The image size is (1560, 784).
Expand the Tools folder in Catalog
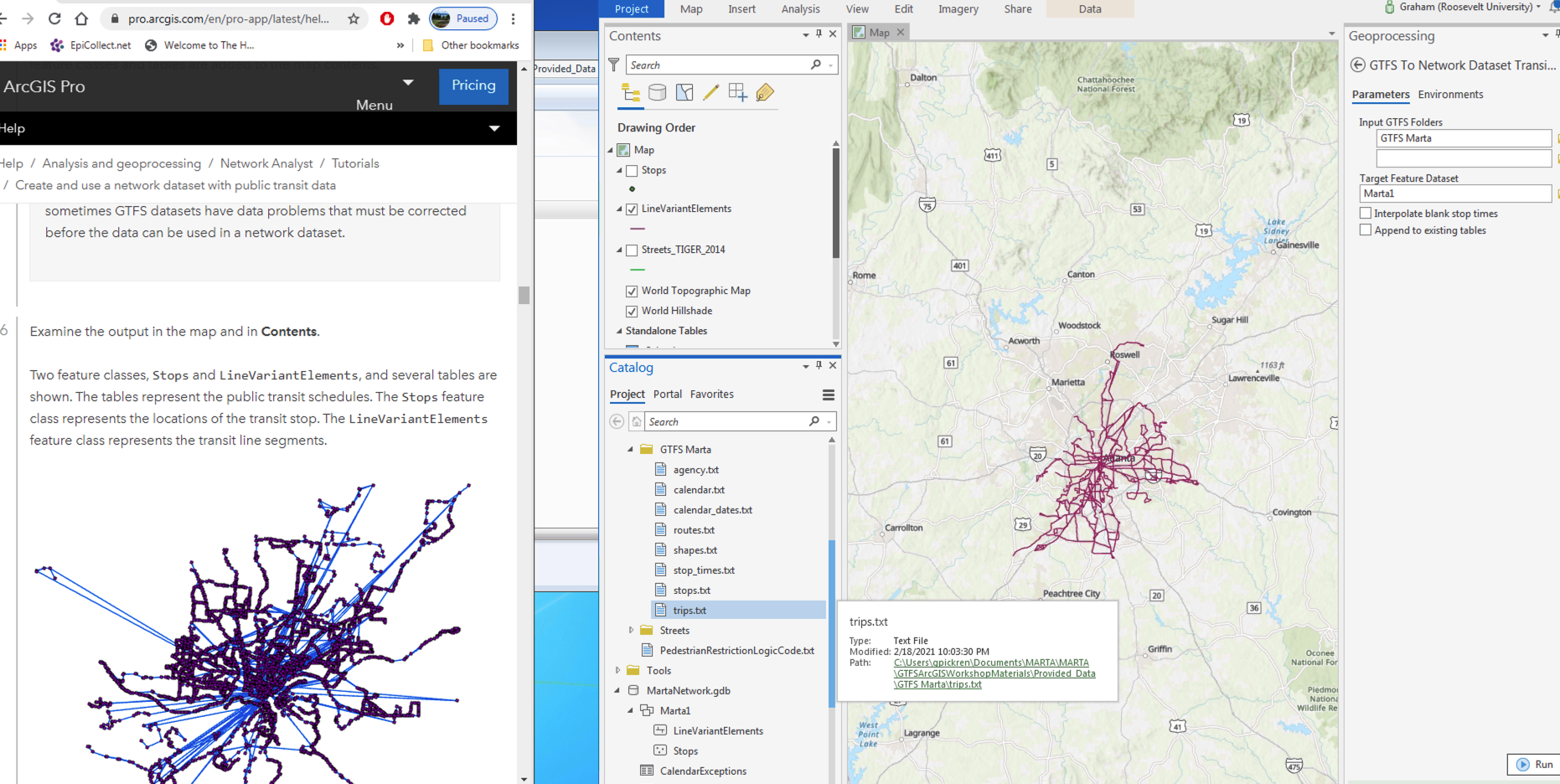click(617, 671)
